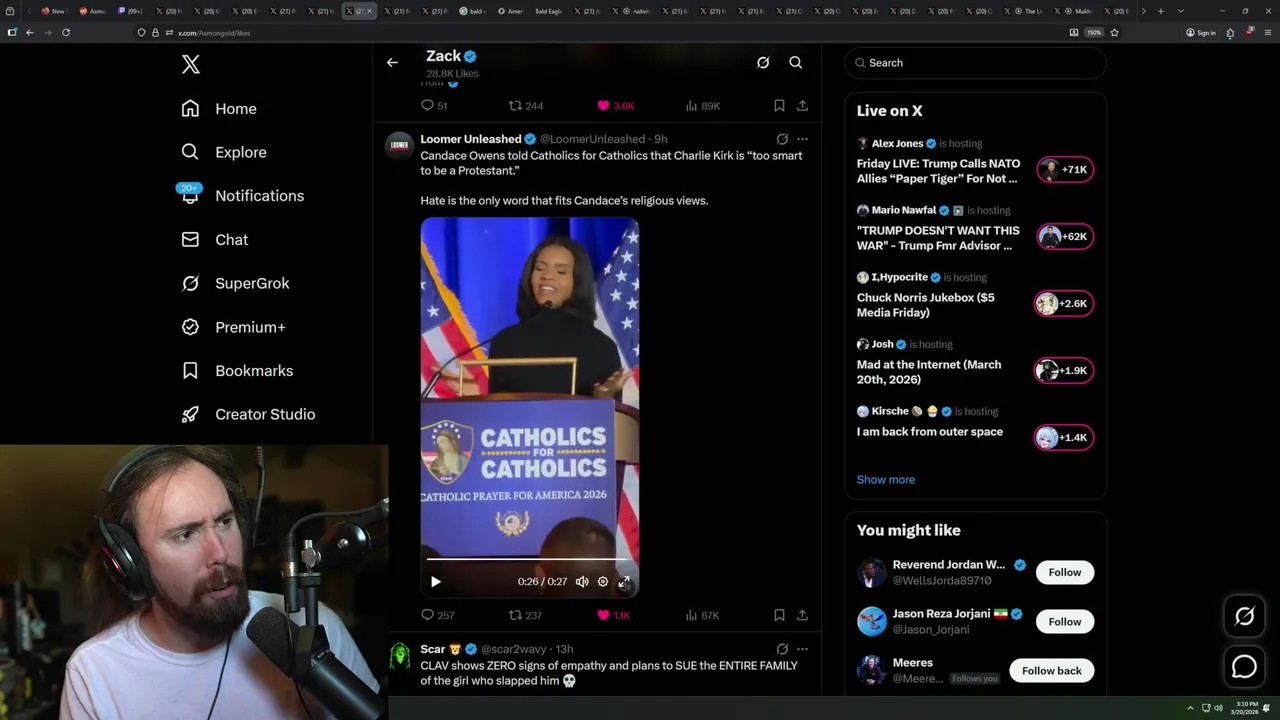Image resolution: width=1280 pixels, height=720 pixels.
Task: Open Chat in the sidebar
Action: tap(215, 240)
